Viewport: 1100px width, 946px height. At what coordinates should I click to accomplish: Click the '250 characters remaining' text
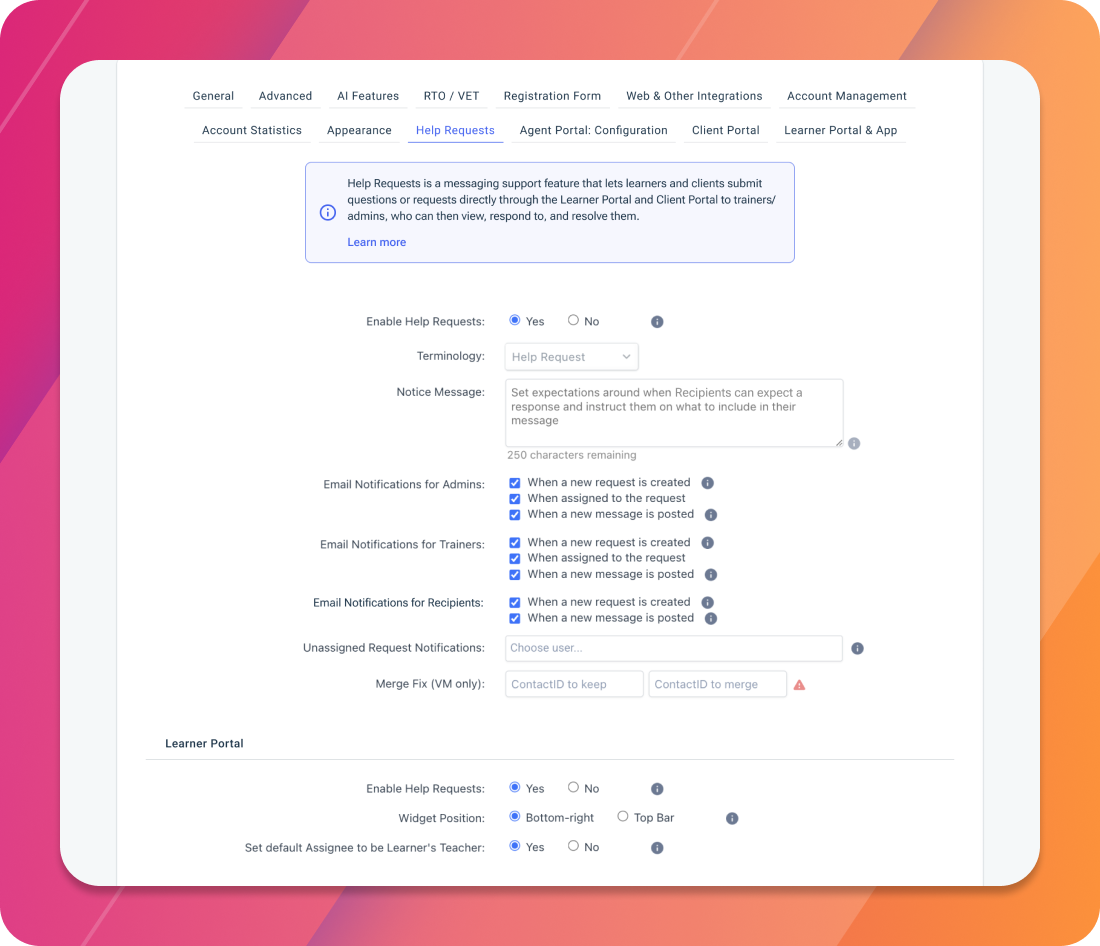[x=572, y=455]
